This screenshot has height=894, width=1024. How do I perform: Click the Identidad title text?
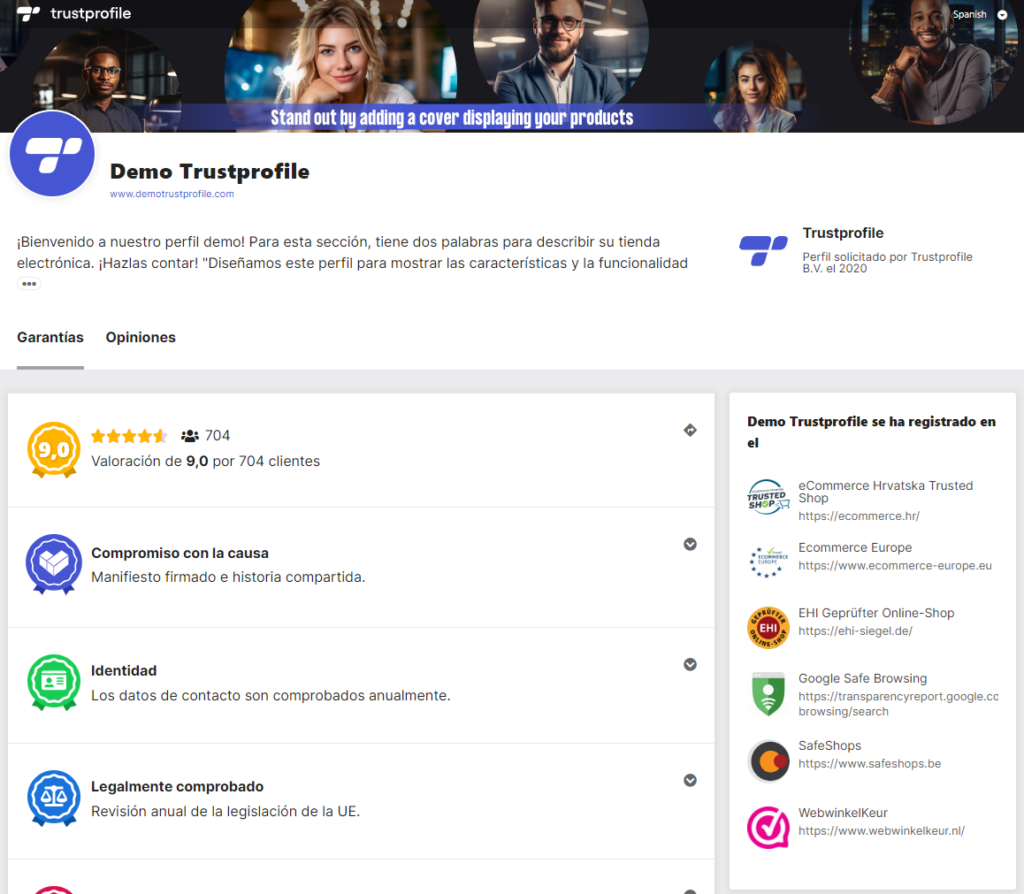click(x=123, y=671)
